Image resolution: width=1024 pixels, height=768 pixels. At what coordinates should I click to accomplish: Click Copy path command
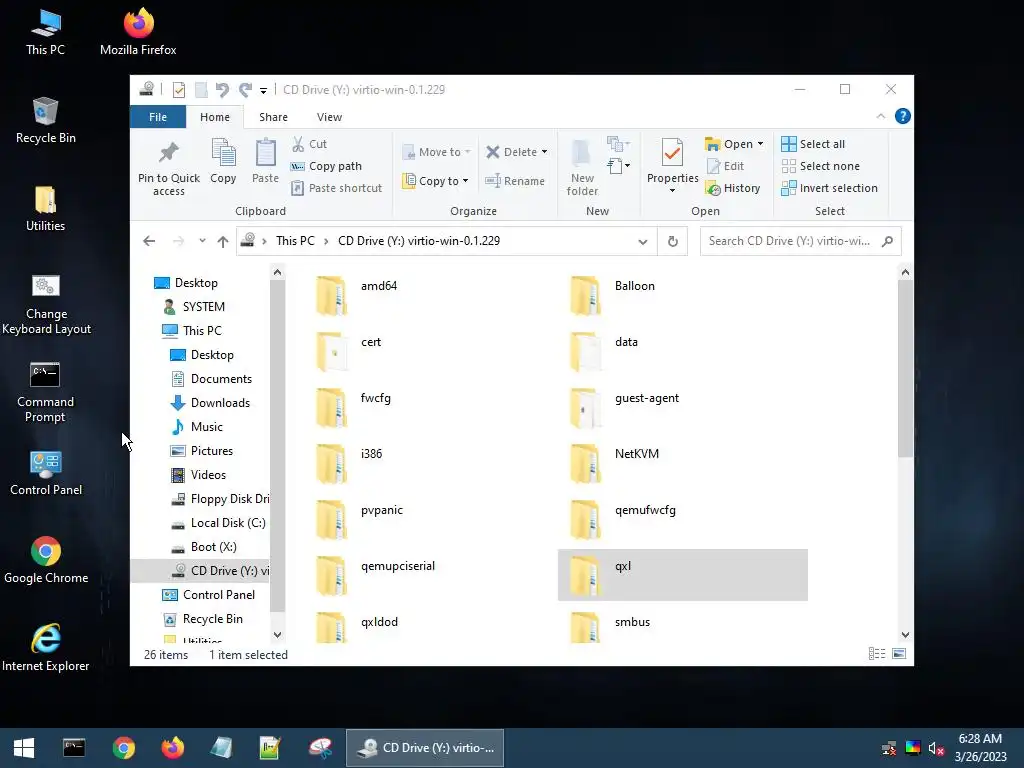click(x=326, y=166)
